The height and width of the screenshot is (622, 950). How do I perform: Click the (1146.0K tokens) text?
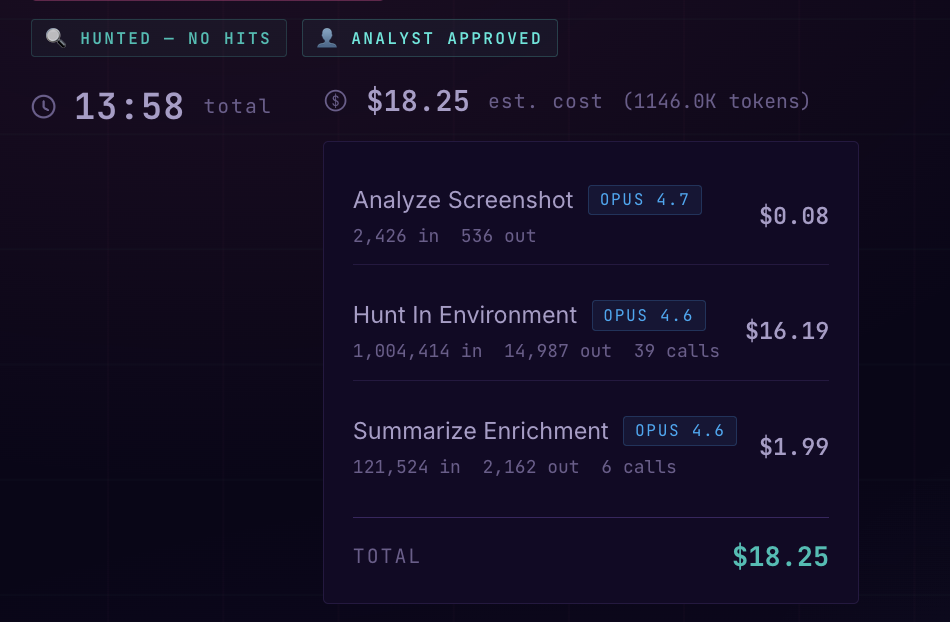pyautogui.click(x=717, y=101)
